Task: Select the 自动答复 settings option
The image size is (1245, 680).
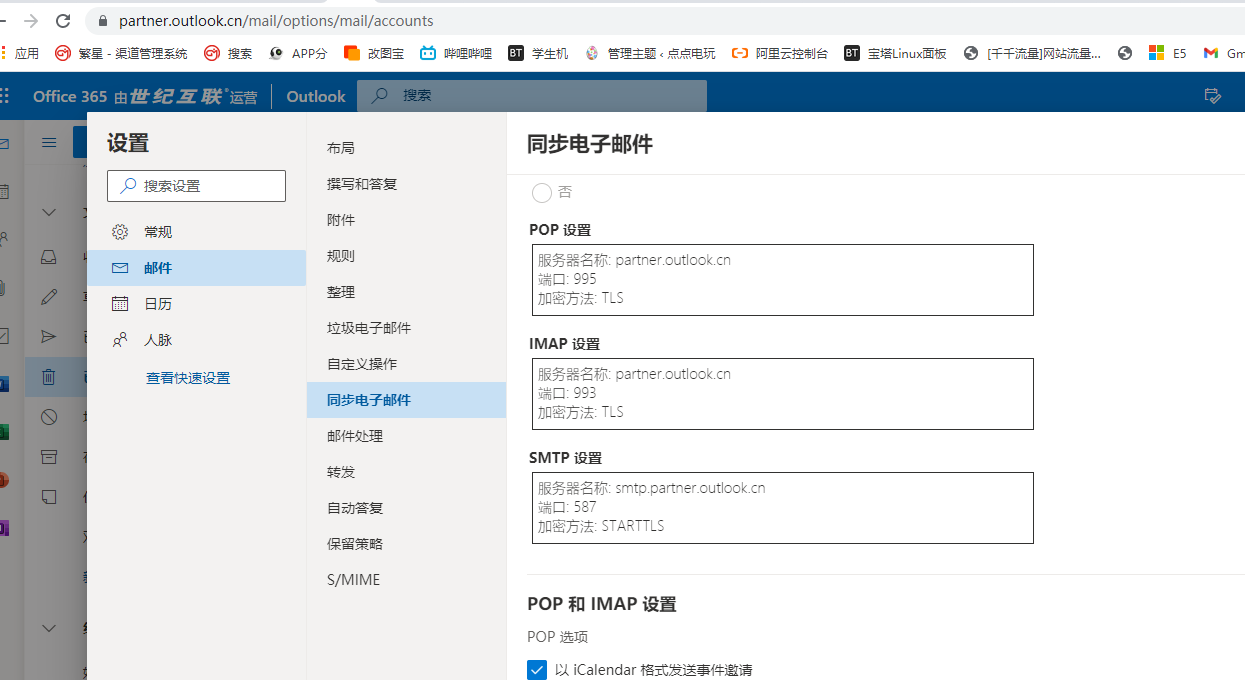Action: pos(355,508)
